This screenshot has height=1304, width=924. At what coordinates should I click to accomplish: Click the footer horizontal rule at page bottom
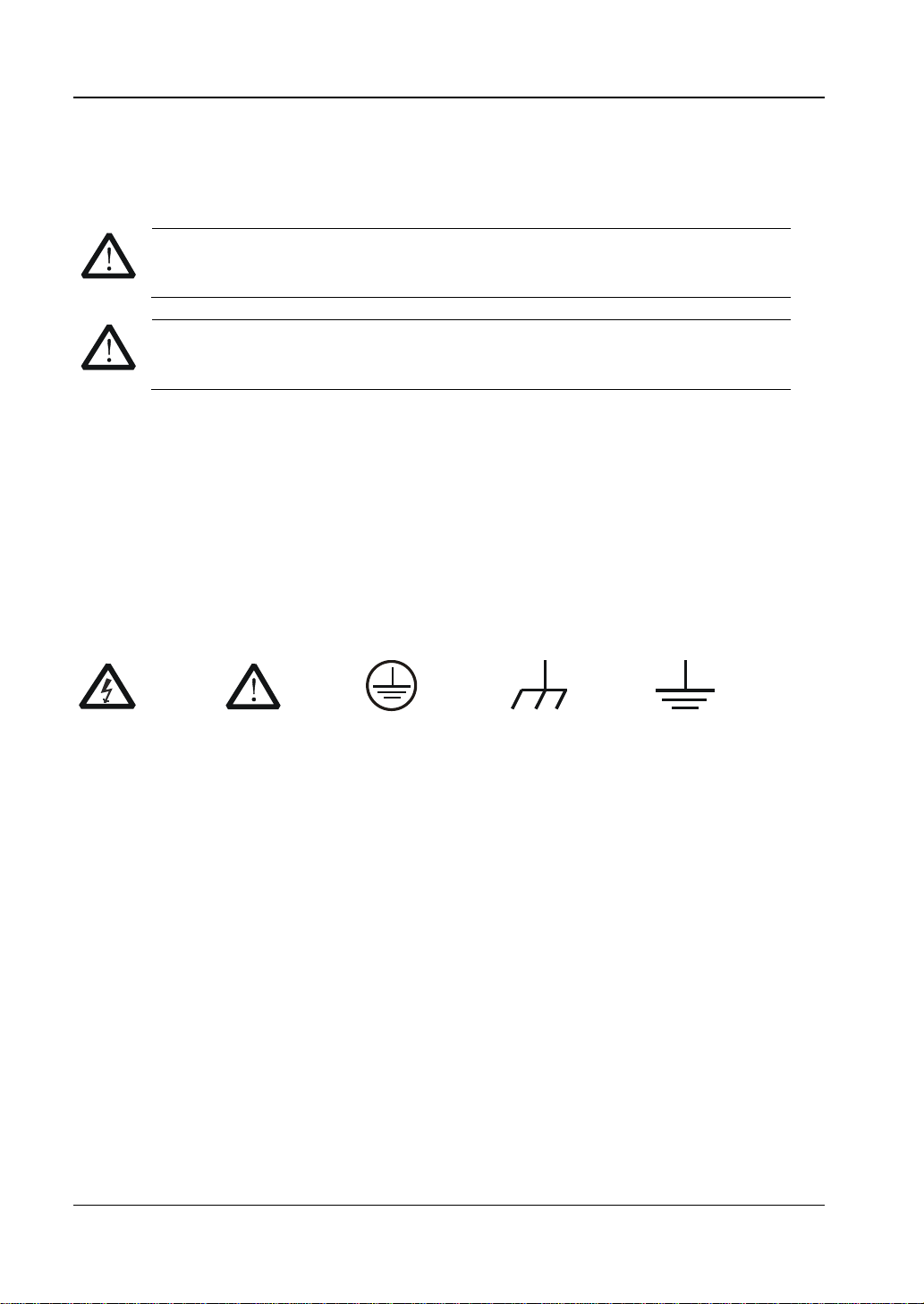coord(448,1206)
